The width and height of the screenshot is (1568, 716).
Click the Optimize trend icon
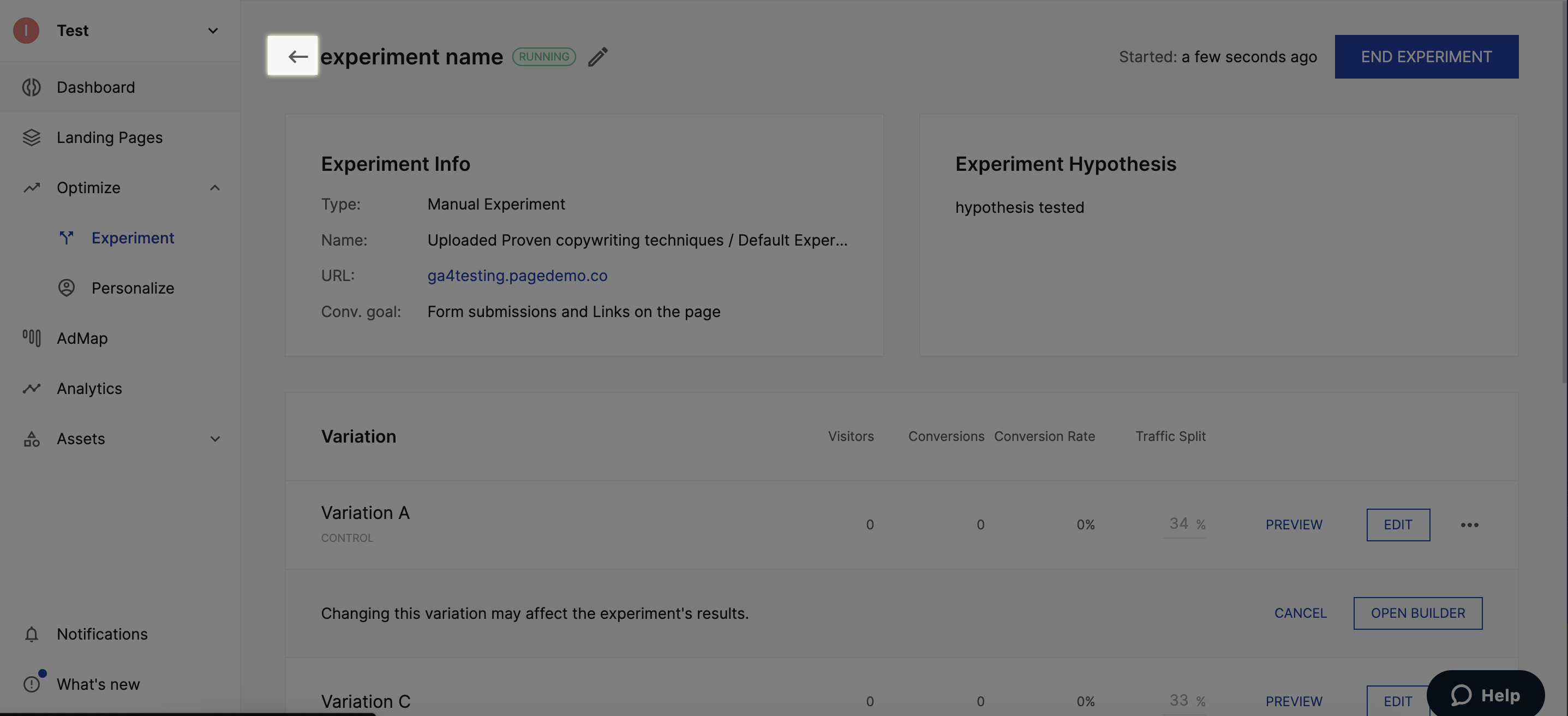click(32, 188)
